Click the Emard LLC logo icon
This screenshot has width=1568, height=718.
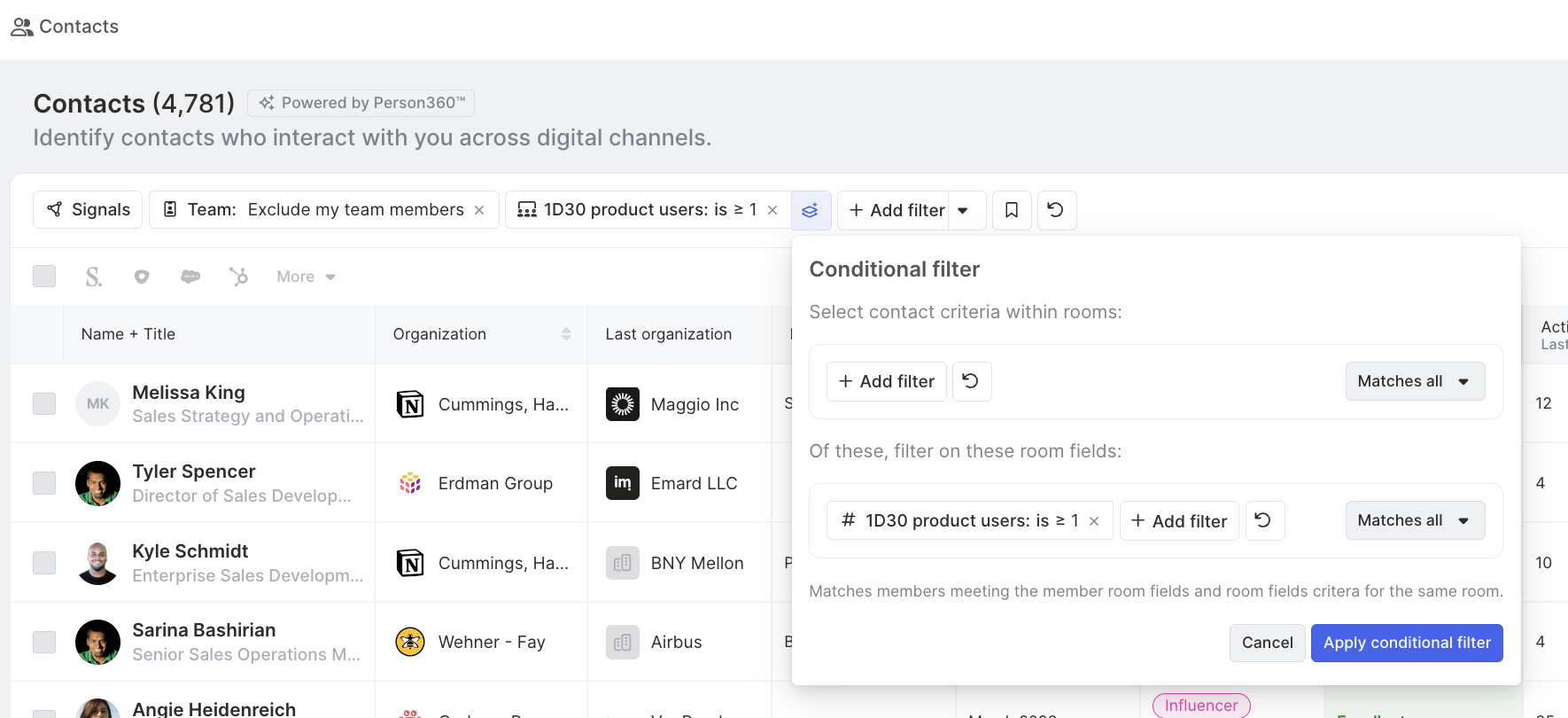point(623,483)
